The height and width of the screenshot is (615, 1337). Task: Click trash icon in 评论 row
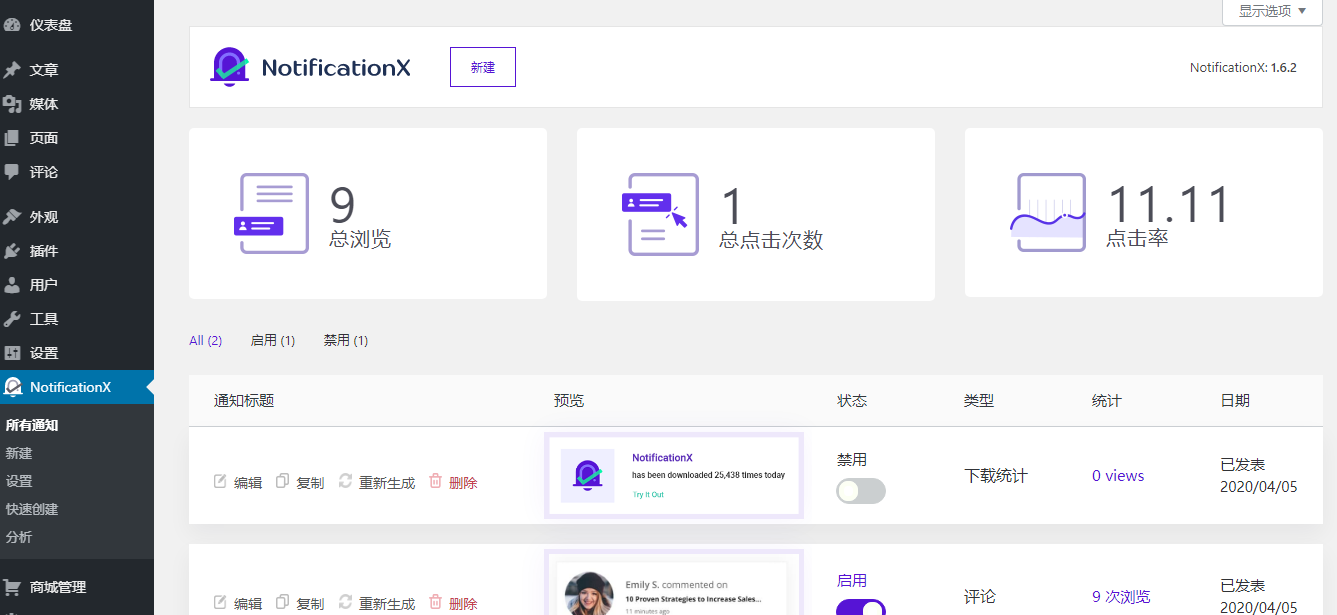pos(436,602)
